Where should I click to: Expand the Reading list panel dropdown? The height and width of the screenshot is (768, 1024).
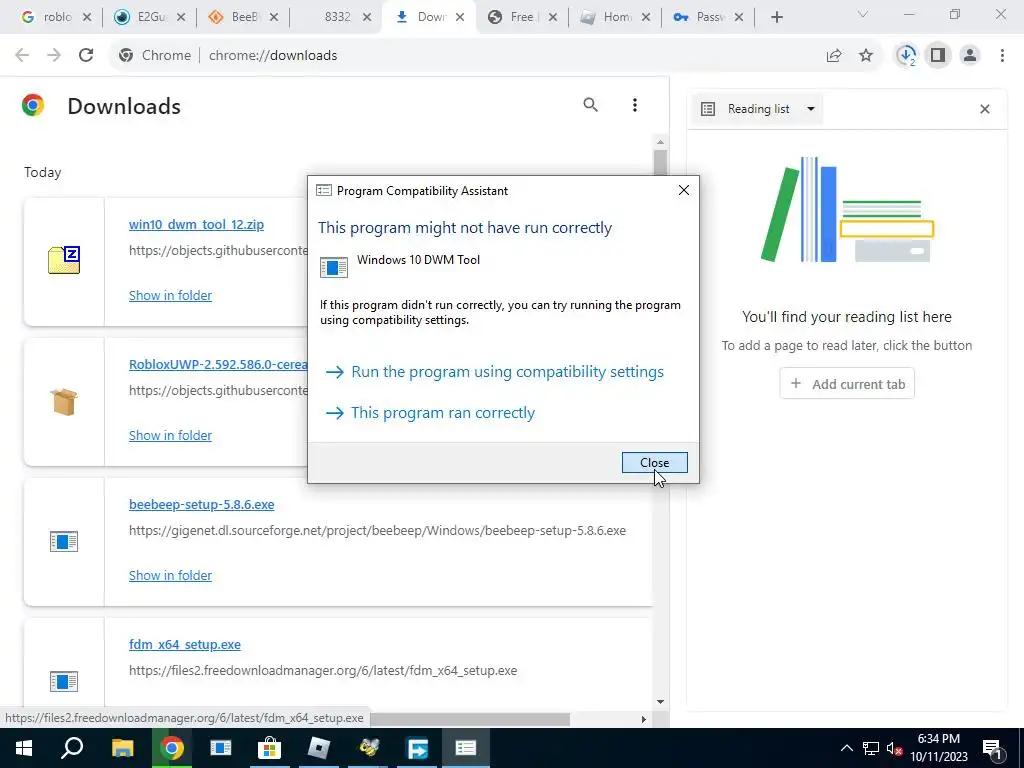click(x=810, y=109)
